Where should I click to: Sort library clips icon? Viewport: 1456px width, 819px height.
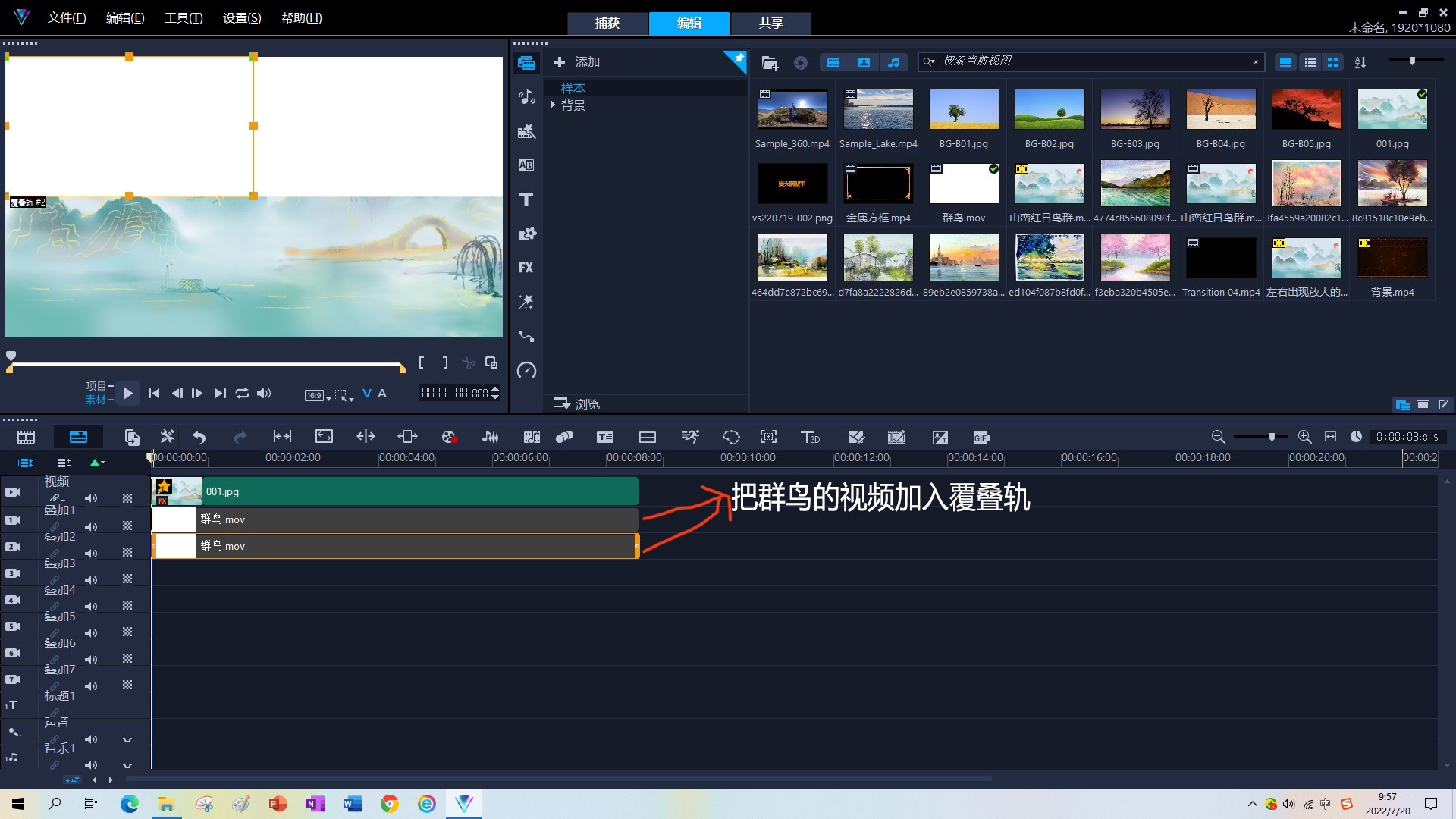(x=1360, y=63)
